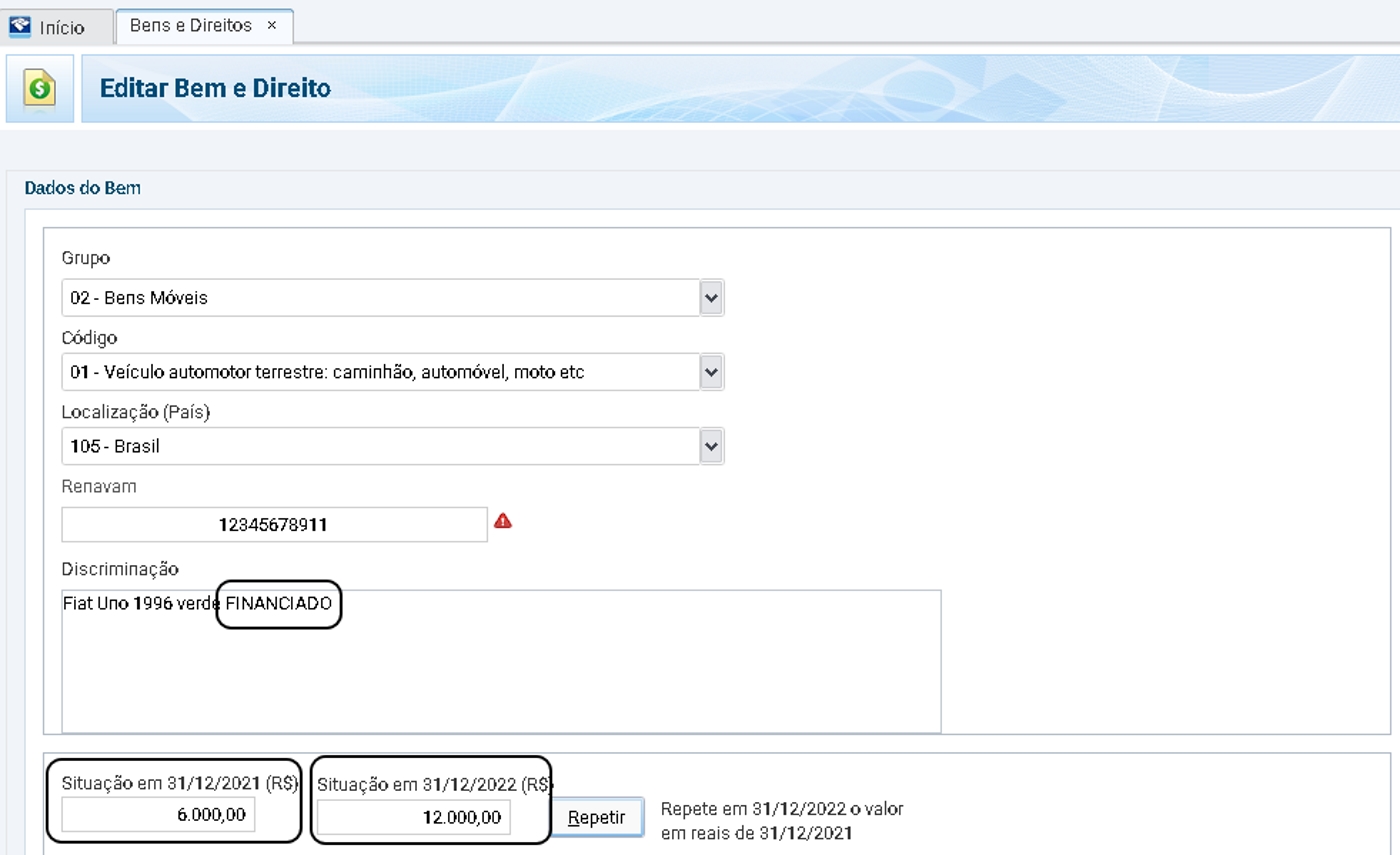Image resolution: width=1400 pixels, height=855 pixels.
Task: Click inside the Discriminação text area
Action: point(501,661)
